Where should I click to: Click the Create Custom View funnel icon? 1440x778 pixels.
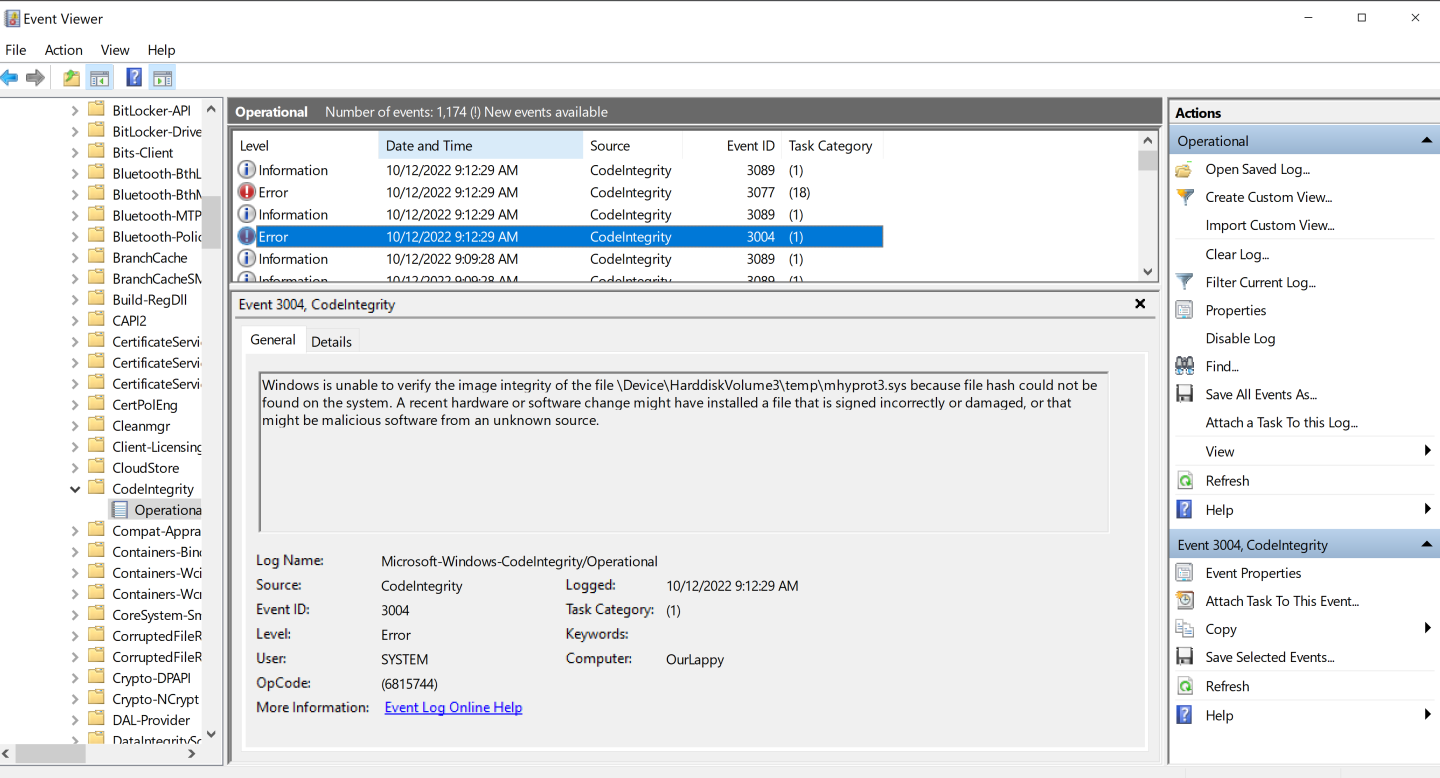click(1185, 197)
